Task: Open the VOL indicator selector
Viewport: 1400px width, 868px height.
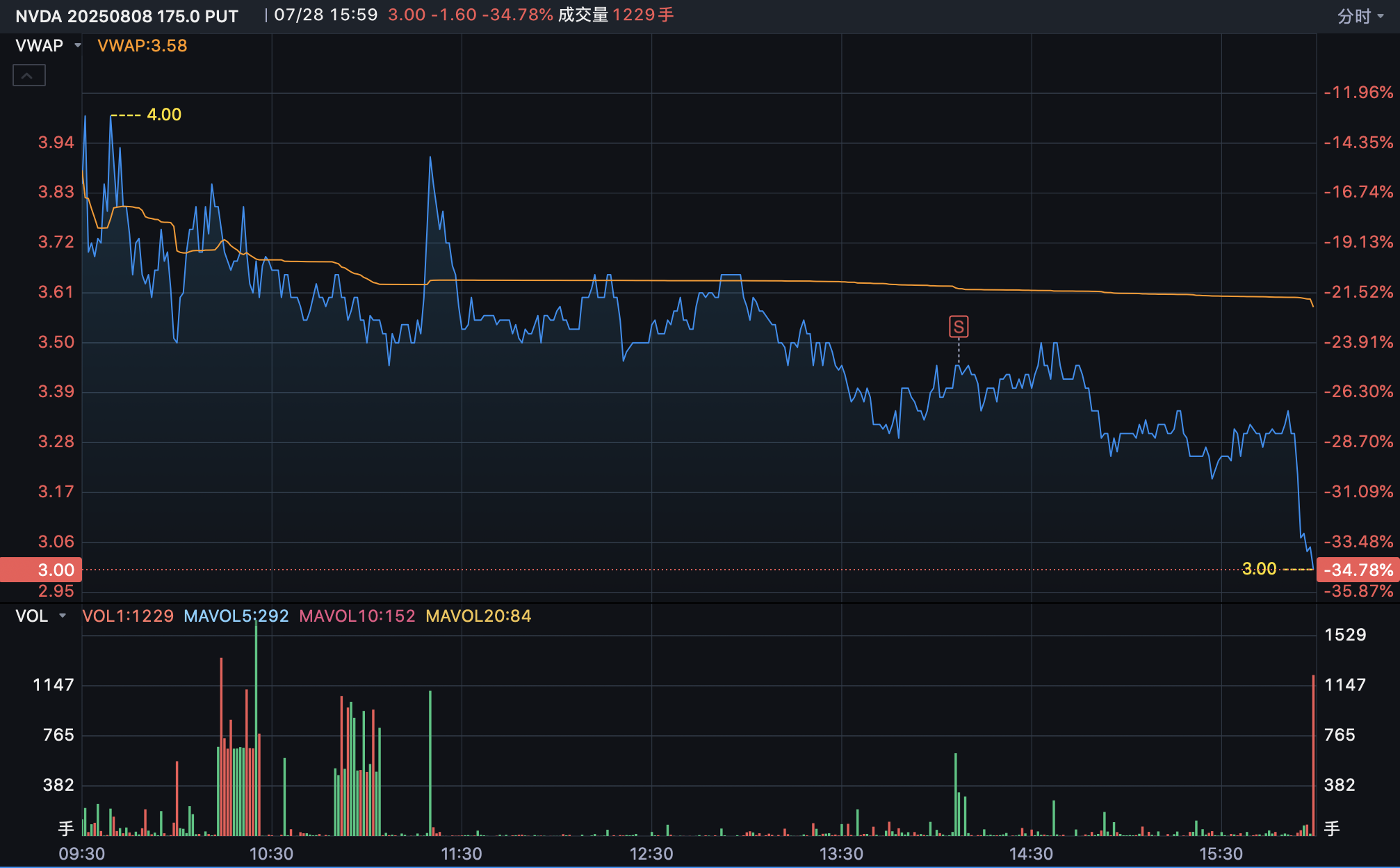Action: 32,616
